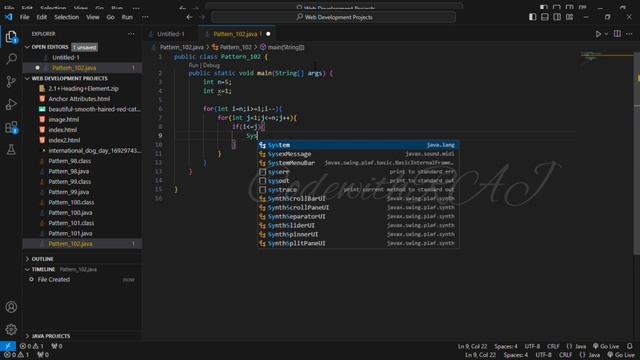Viewport: 640px width, 360px height.
Task: Open the Testing flask icon
Action: coord(11,149)
